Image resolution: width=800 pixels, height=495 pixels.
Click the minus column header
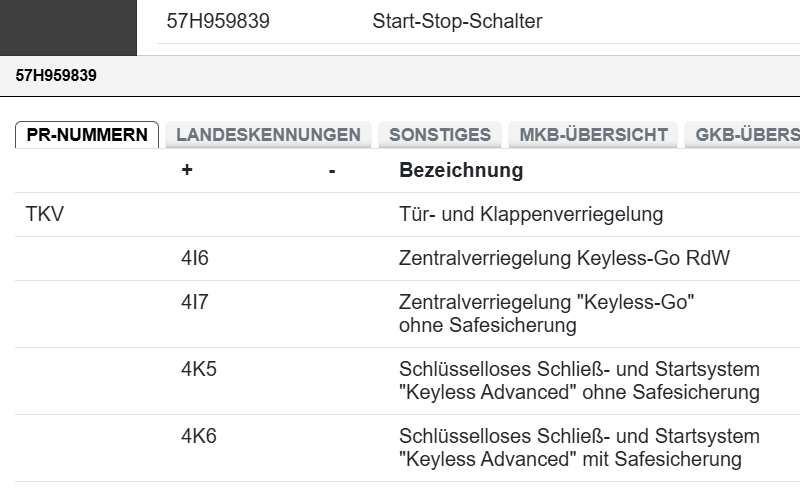(331, 171)
